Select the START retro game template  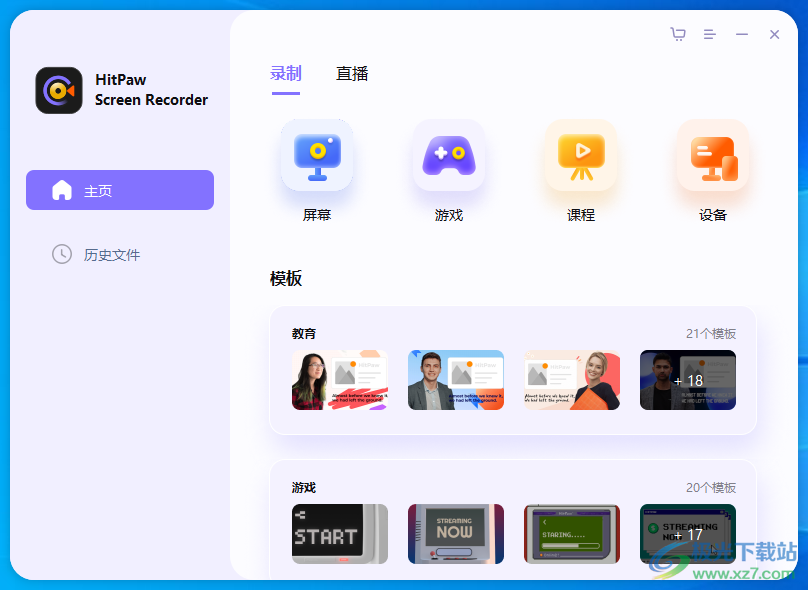(x=339, y=534)
